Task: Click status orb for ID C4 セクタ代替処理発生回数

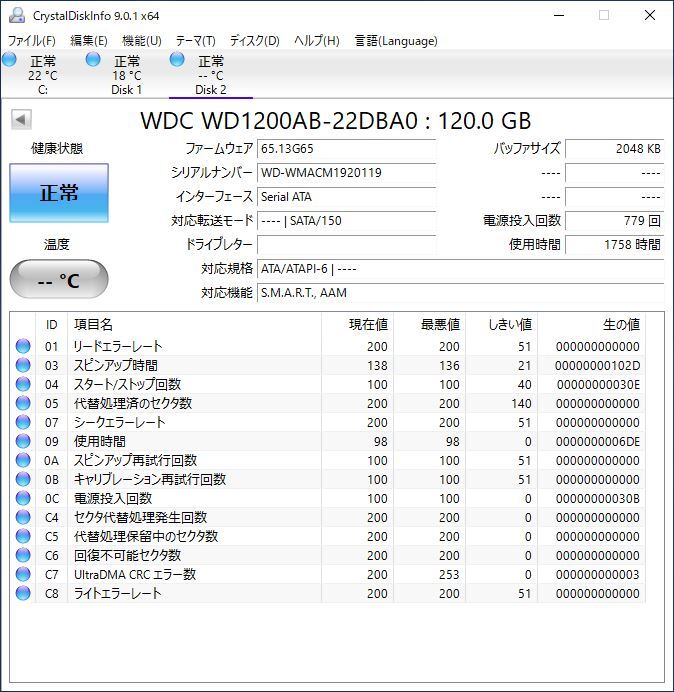Action: [x=23, y=517]
